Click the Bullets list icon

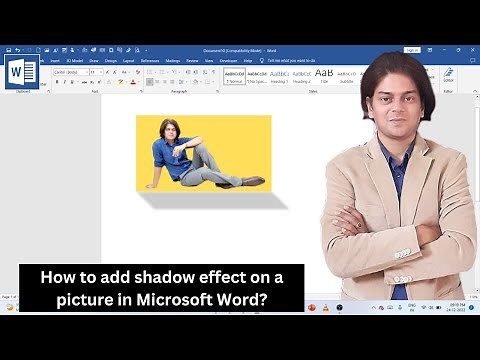(x=150, y=72)
